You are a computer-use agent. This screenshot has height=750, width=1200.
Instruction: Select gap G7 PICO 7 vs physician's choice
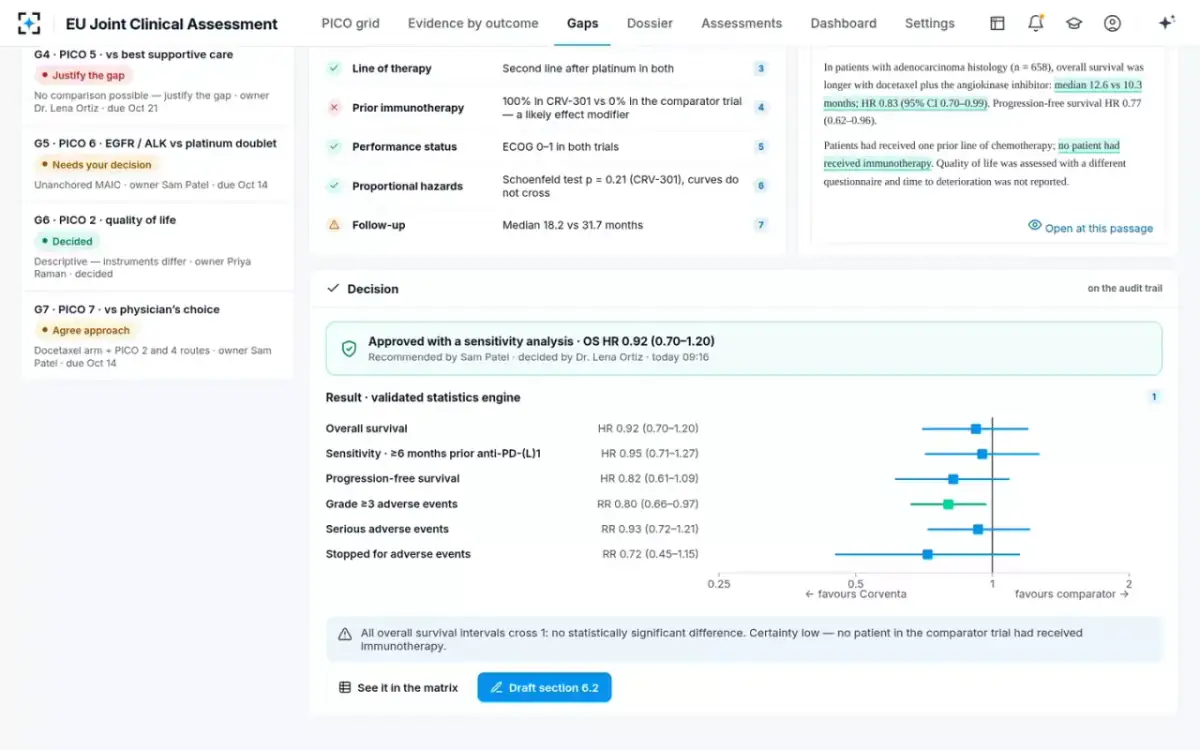157,335
